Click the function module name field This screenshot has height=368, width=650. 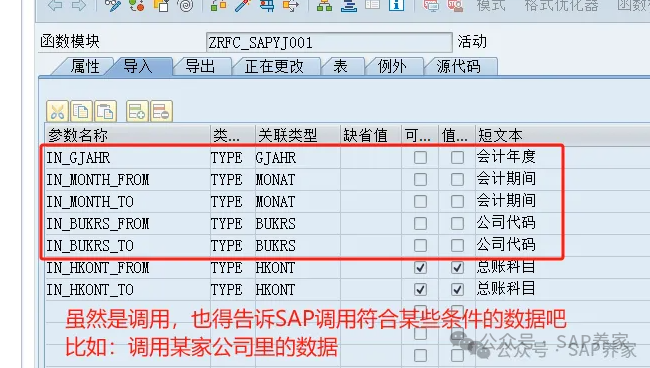pyautogui.click(x=329, y=42)
